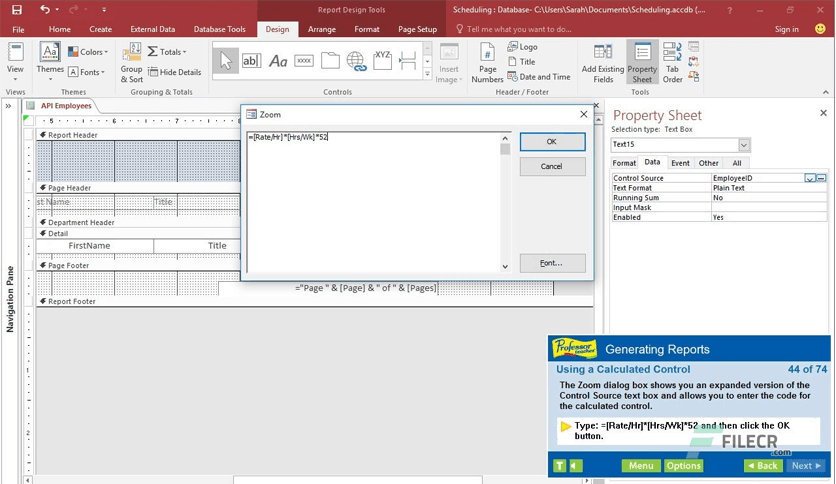This screenshot has width=836, height=484.
Task: Expand the Controls gallery More arrow
Action: [427, 75]
